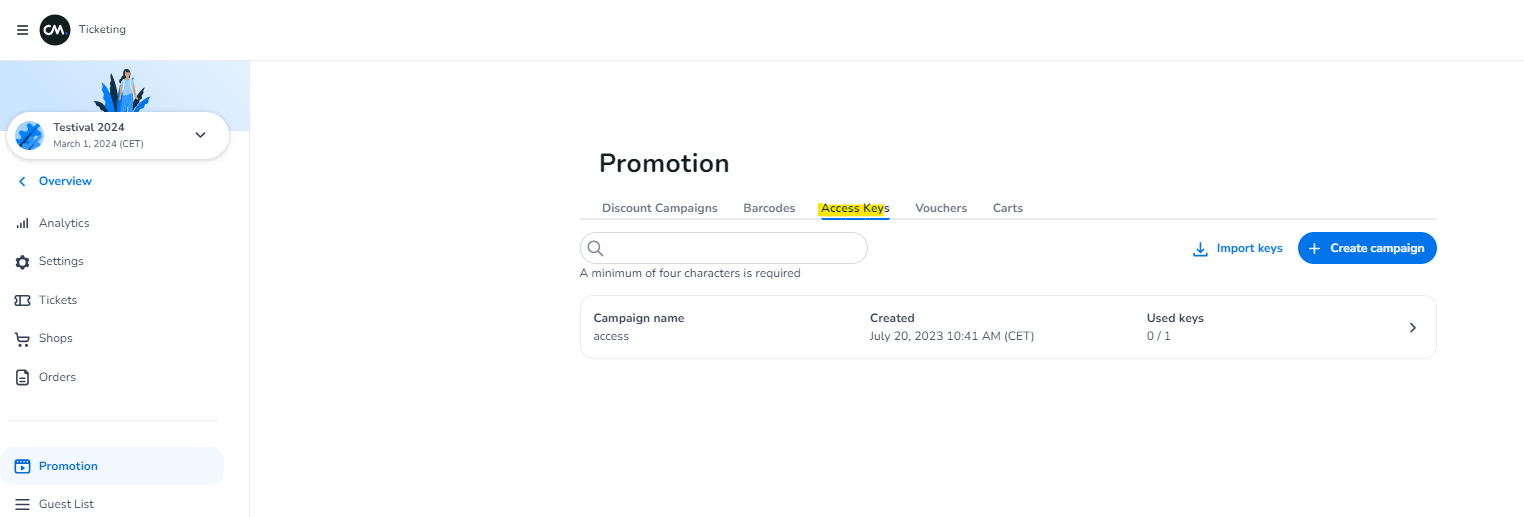Click the Testival 2024 event avatar

pyautogui.click(x=30, y=135)
